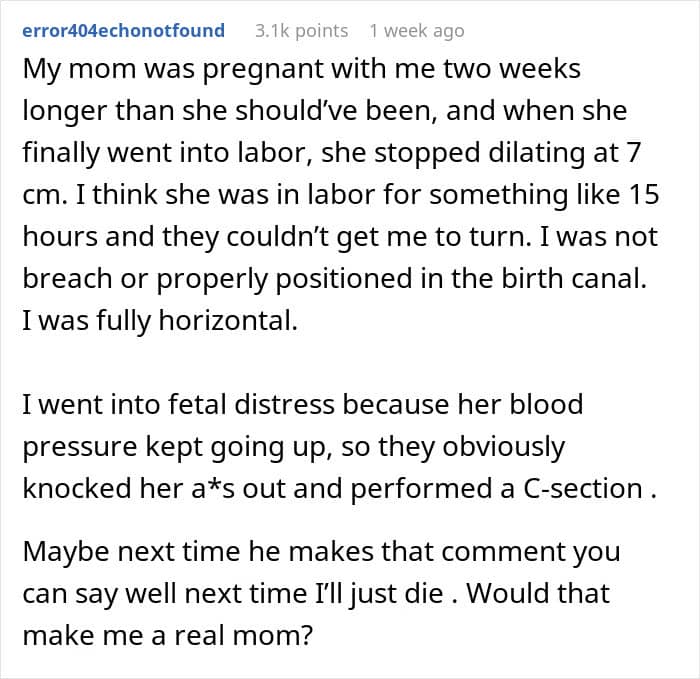This screenshot has height=679, width=700.
Task: Click the paragraph about fetal distress
Action: (x=339, y=446)
